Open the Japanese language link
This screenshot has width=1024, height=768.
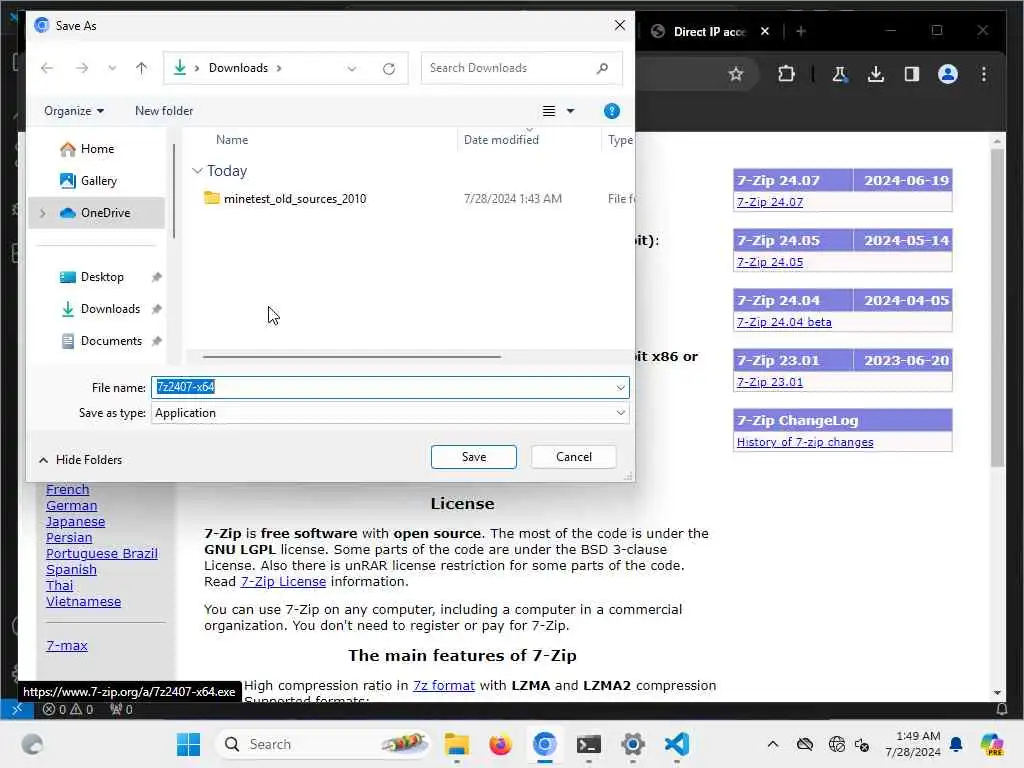point(75,522)
